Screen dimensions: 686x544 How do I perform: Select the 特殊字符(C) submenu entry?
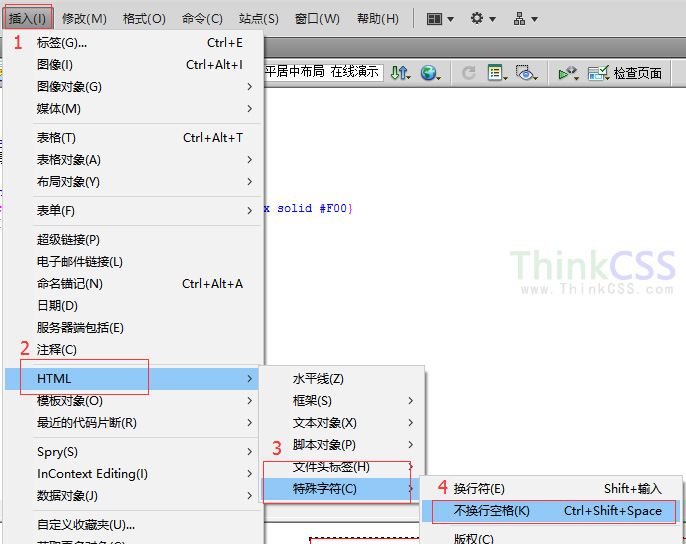(342, 488)
